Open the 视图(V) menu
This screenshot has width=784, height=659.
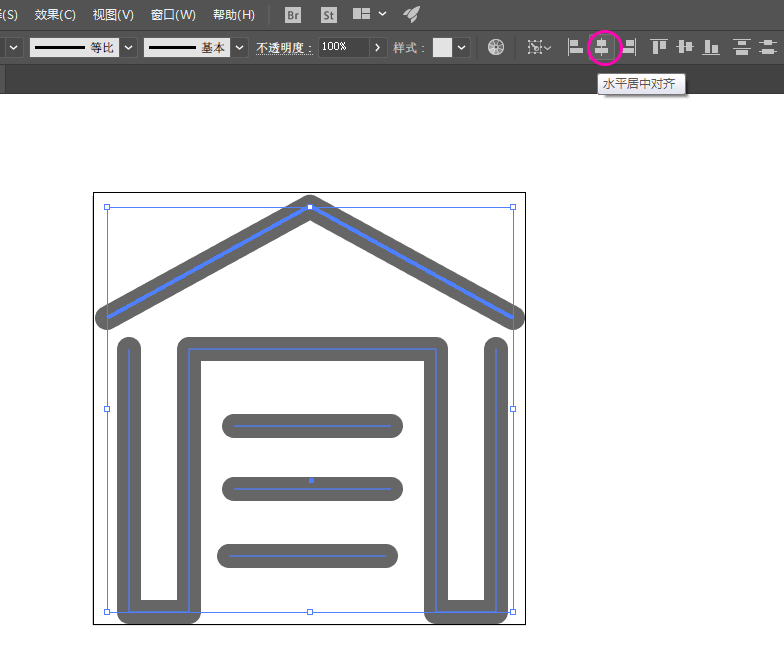pos(112,15)
